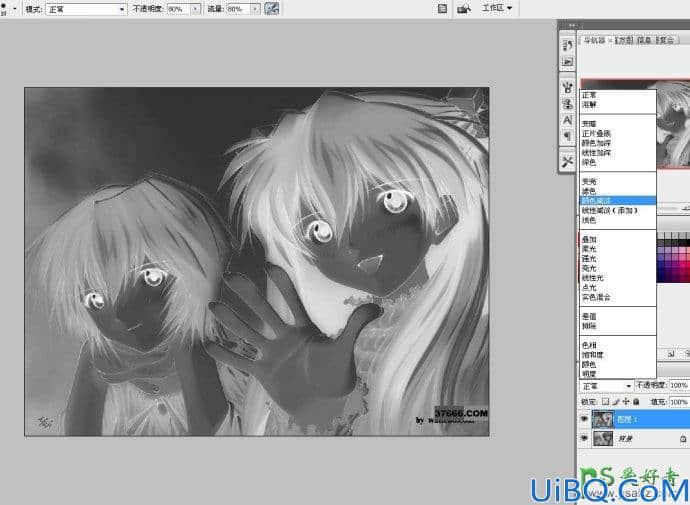Image resolution: width=690 pixels, height=505 pixels.
Task: Select 滤色 Screen blend mode
Action: click(618, 191)
